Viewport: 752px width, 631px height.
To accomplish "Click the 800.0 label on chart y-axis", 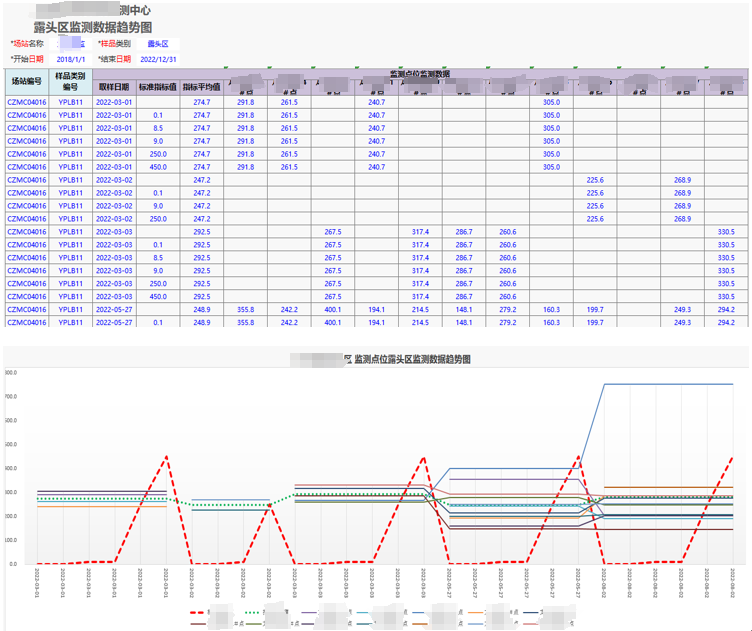I will 11,373.
